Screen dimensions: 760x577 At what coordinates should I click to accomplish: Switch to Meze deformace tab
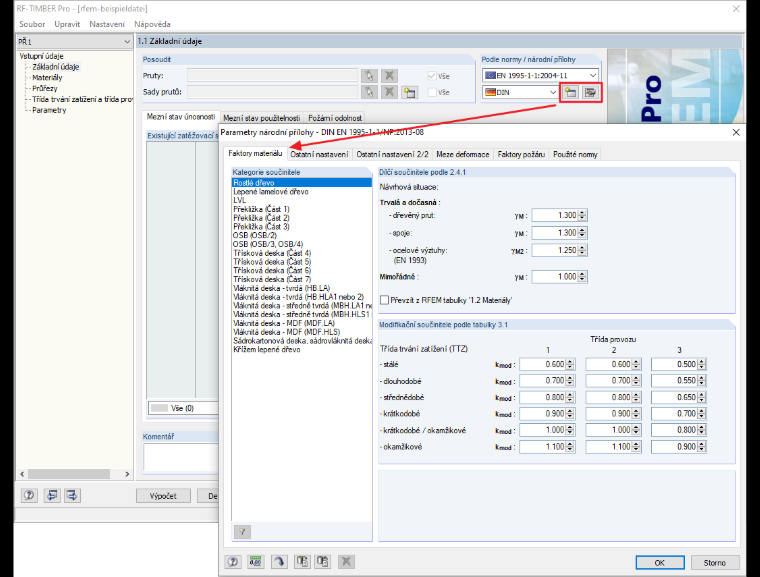[462, 154]
